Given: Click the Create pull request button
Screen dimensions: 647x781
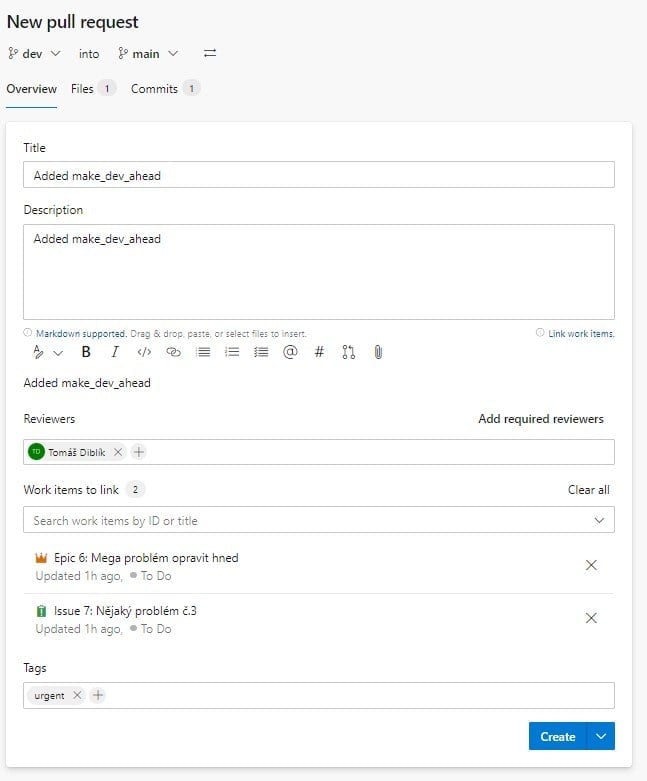Looking at the screenshot, I should [x=558, y=736].
